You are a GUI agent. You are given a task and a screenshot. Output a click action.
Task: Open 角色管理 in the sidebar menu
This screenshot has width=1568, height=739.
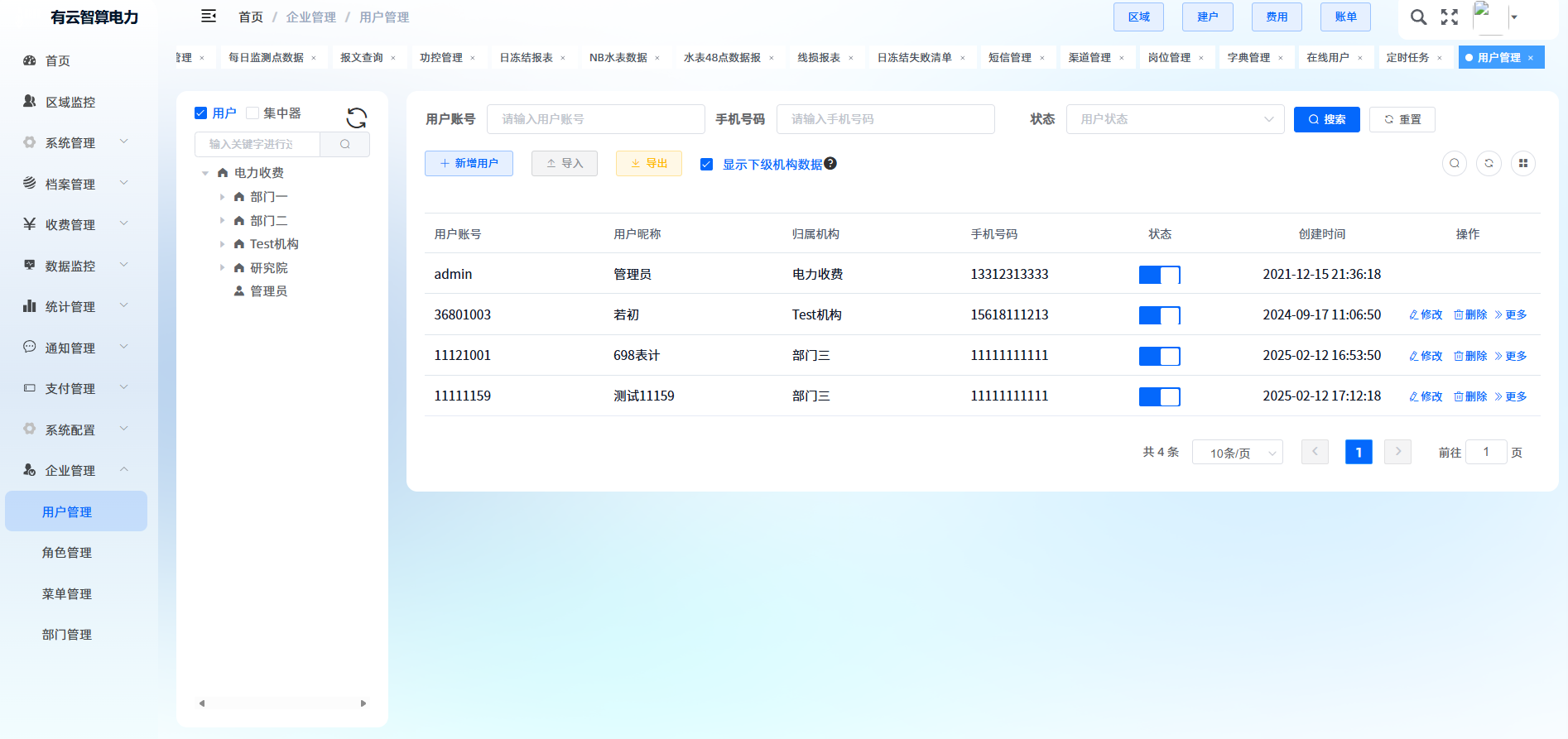click(x=67, y=553)
